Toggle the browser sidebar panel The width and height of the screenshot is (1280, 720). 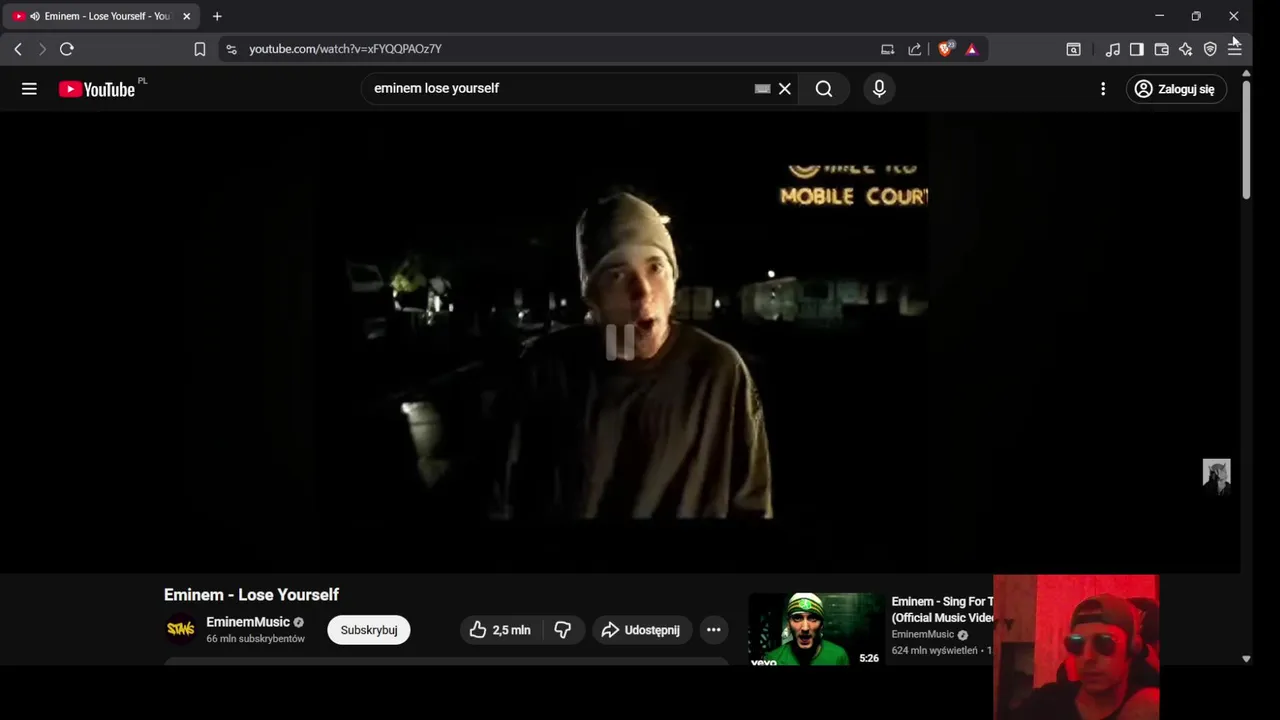(1137, 49)
